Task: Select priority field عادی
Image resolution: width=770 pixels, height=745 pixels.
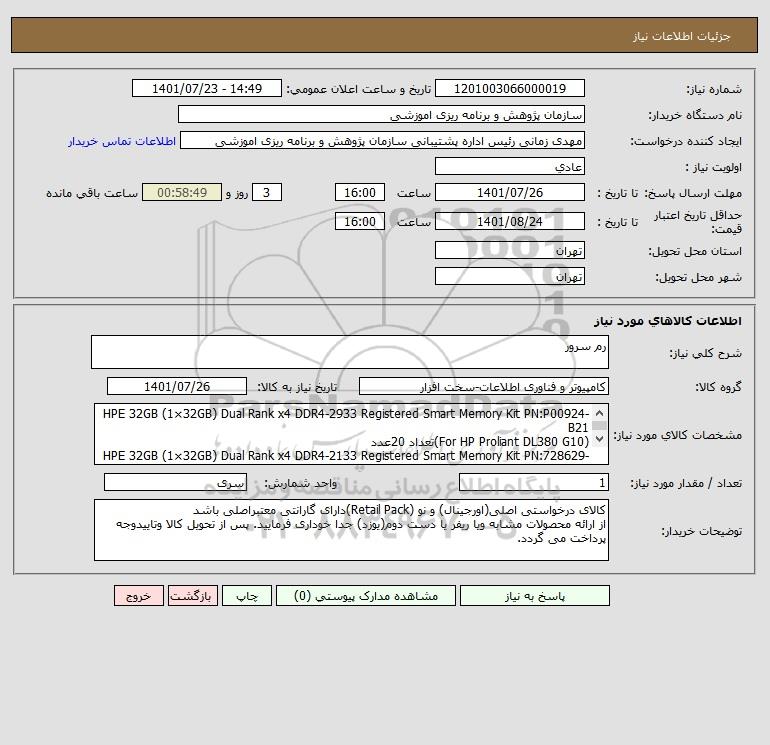Action: [510, 166]
